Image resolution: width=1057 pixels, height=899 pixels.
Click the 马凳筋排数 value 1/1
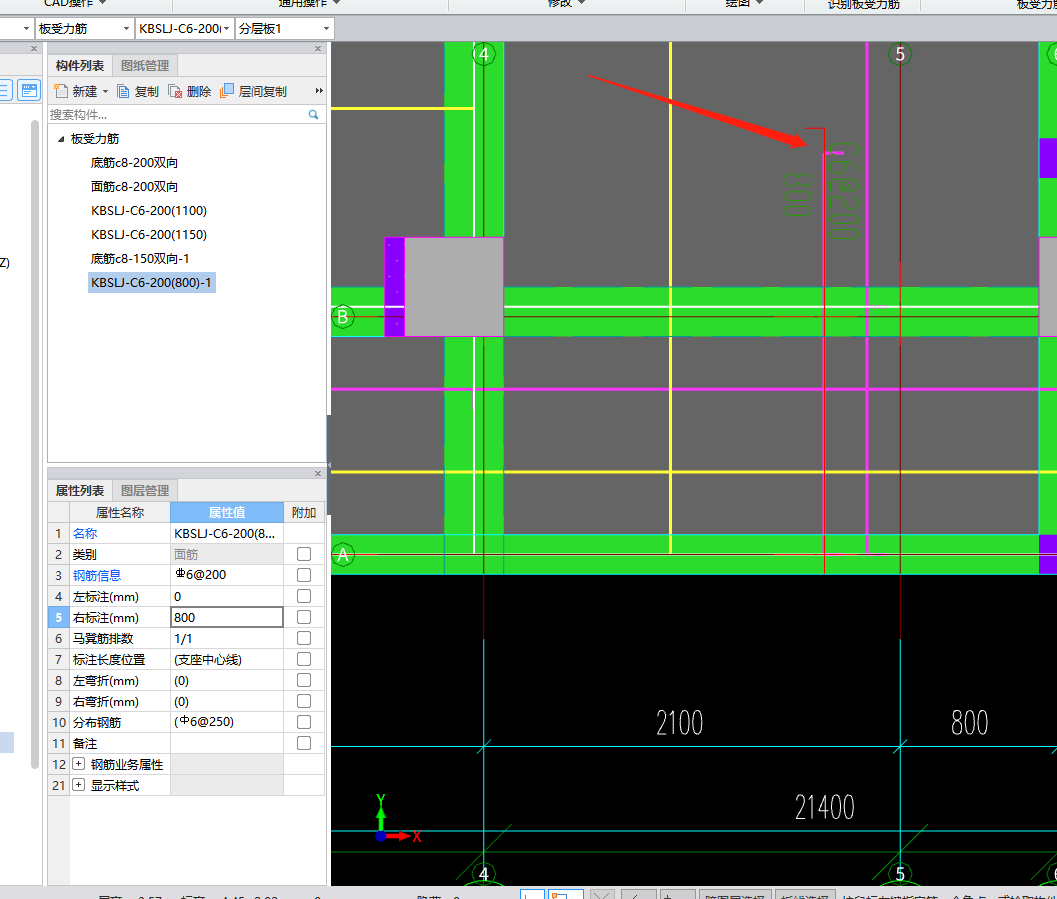[x=226, y=638]
